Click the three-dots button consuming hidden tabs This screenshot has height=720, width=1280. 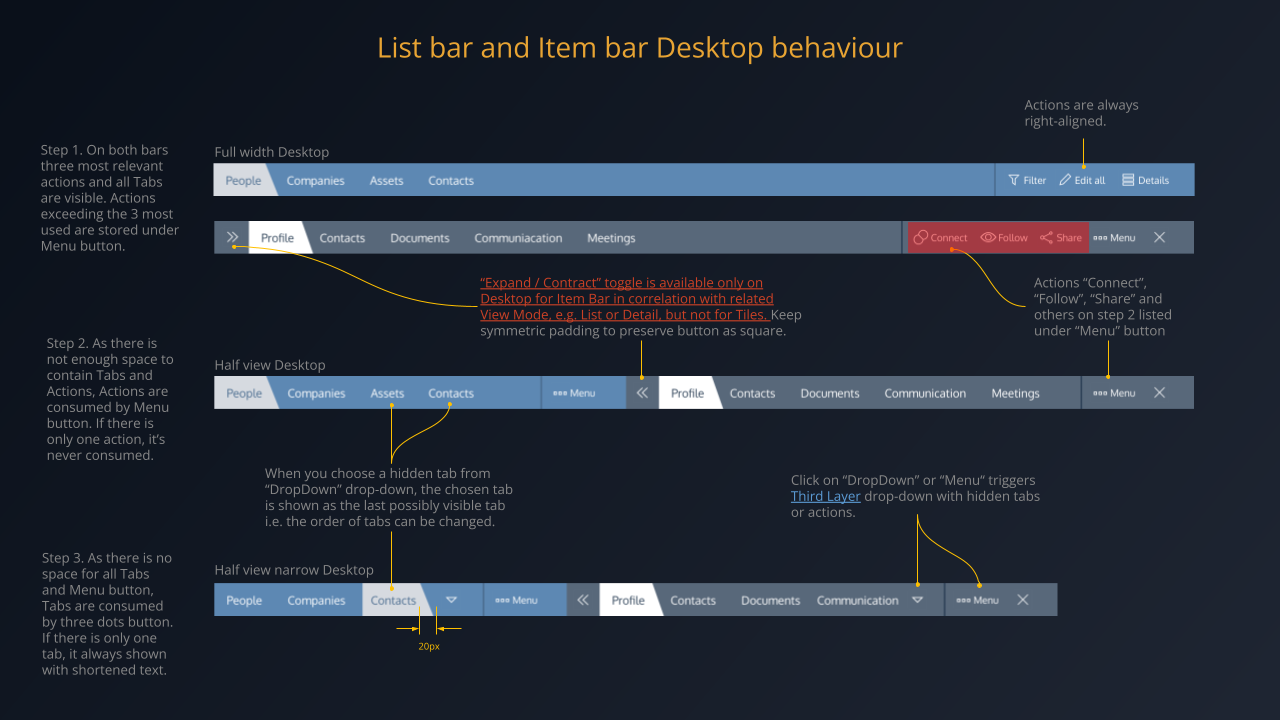(x=977, y=599)
